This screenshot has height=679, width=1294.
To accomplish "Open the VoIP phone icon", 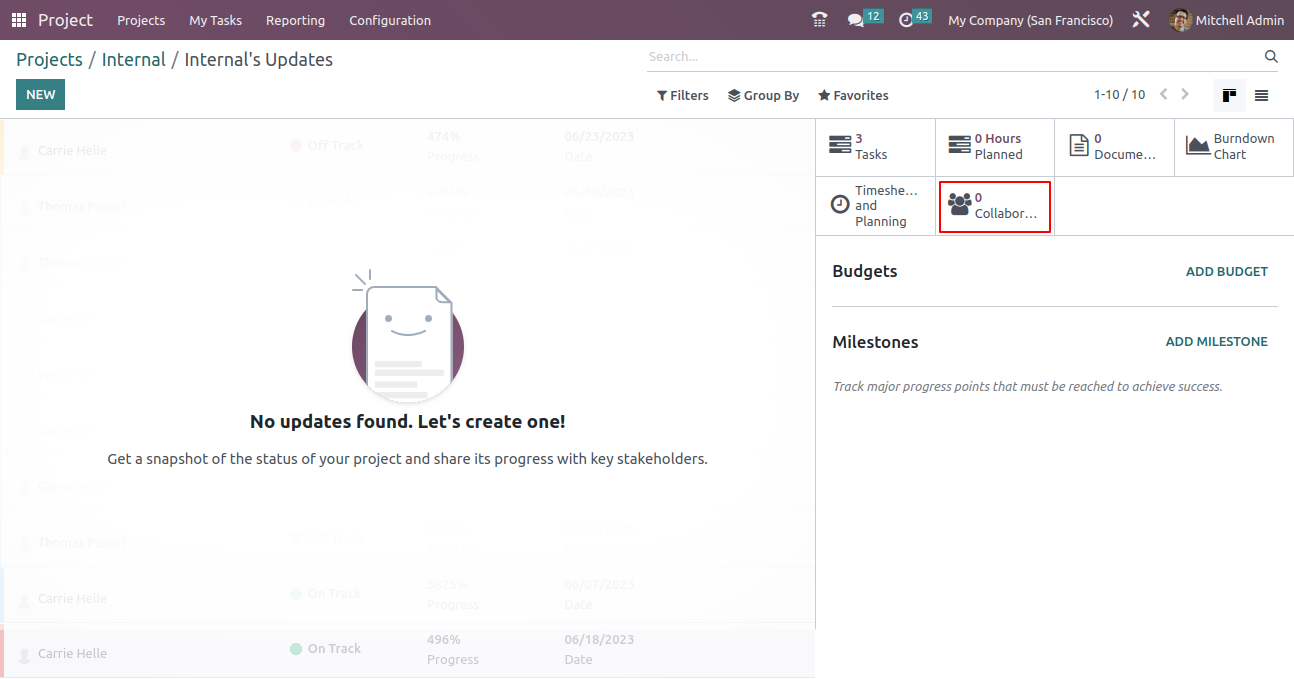I will tap(820, 20).
